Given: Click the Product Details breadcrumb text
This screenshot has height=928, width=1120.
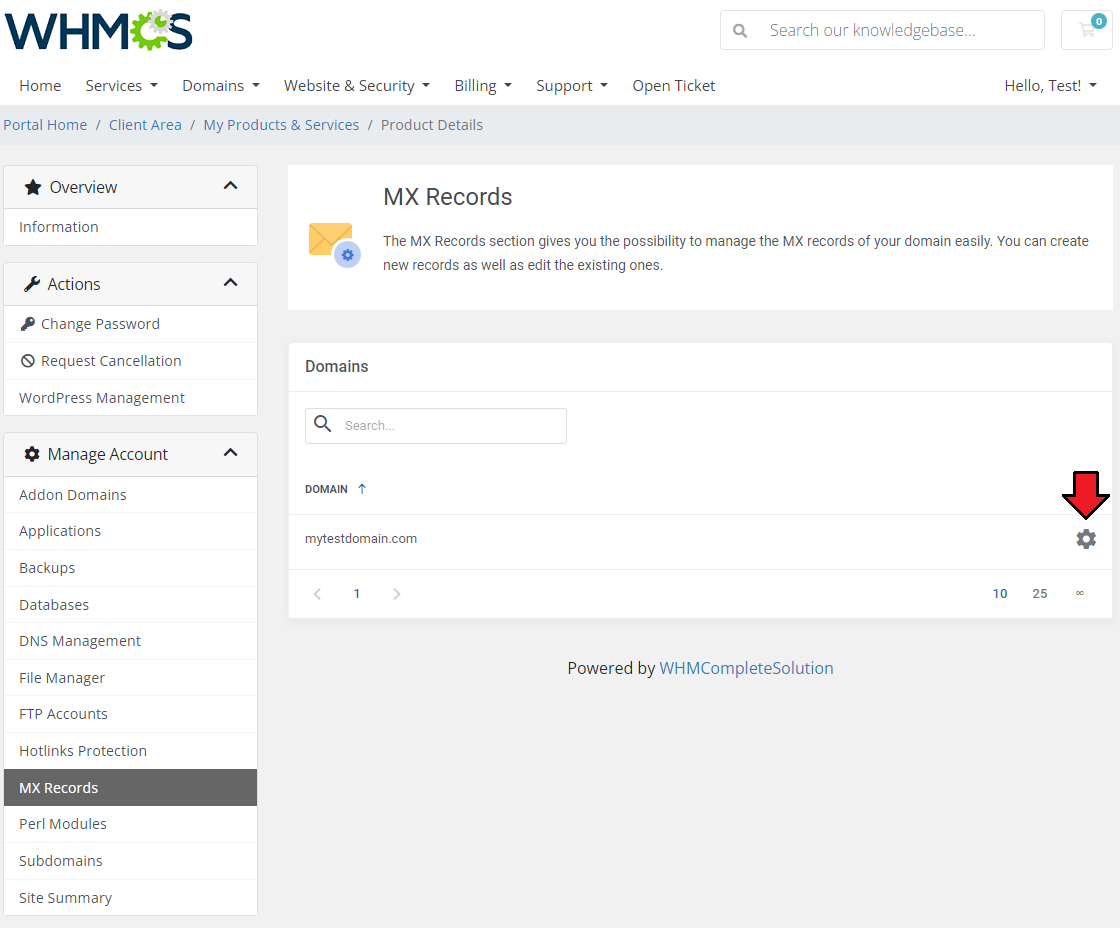Looking at the screenshot, I should [x=431, y=125].
